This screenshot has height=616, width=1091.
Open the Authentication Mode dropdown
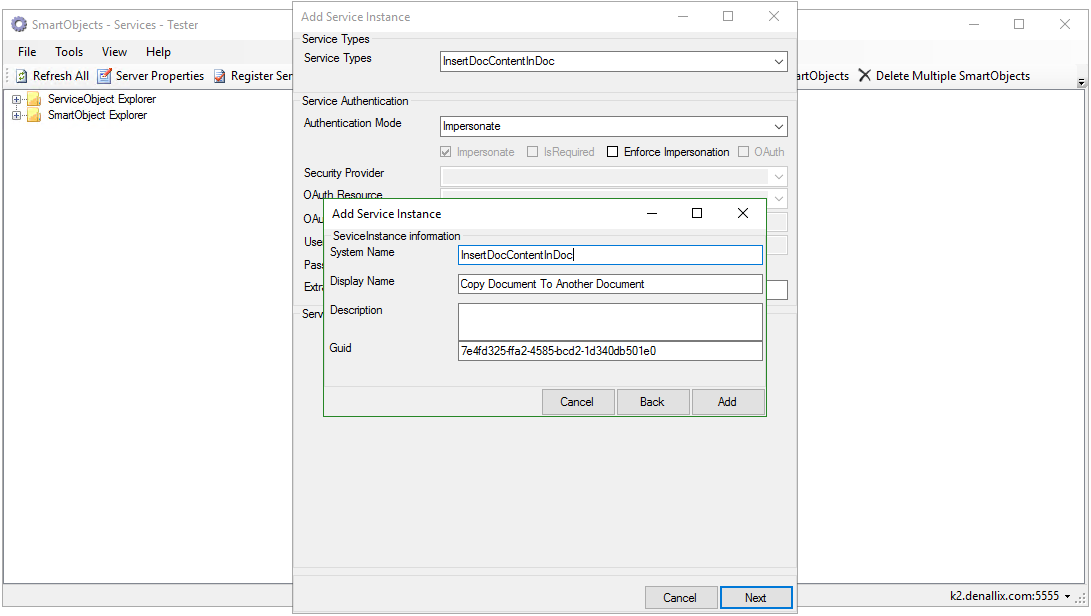779,127
